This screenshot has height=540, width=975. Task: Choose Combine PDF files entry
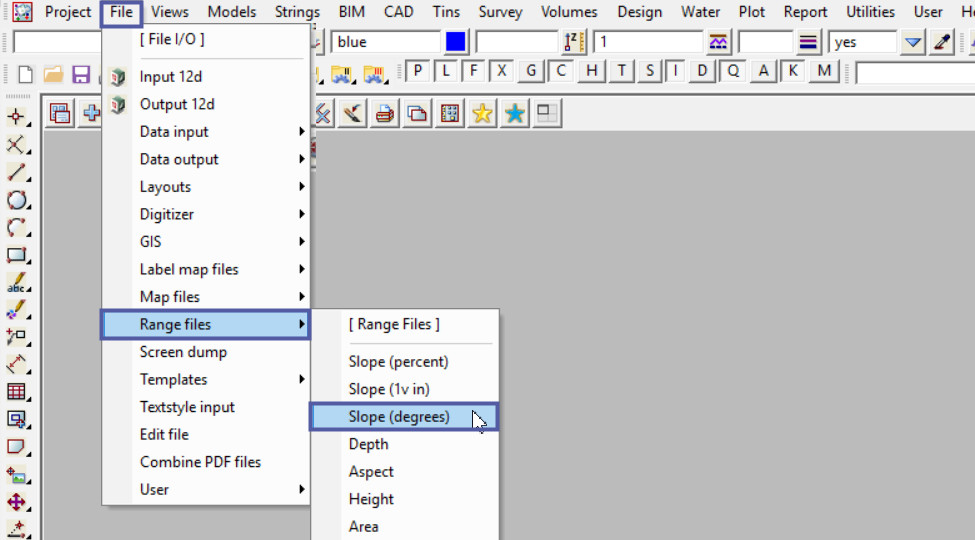206,462
